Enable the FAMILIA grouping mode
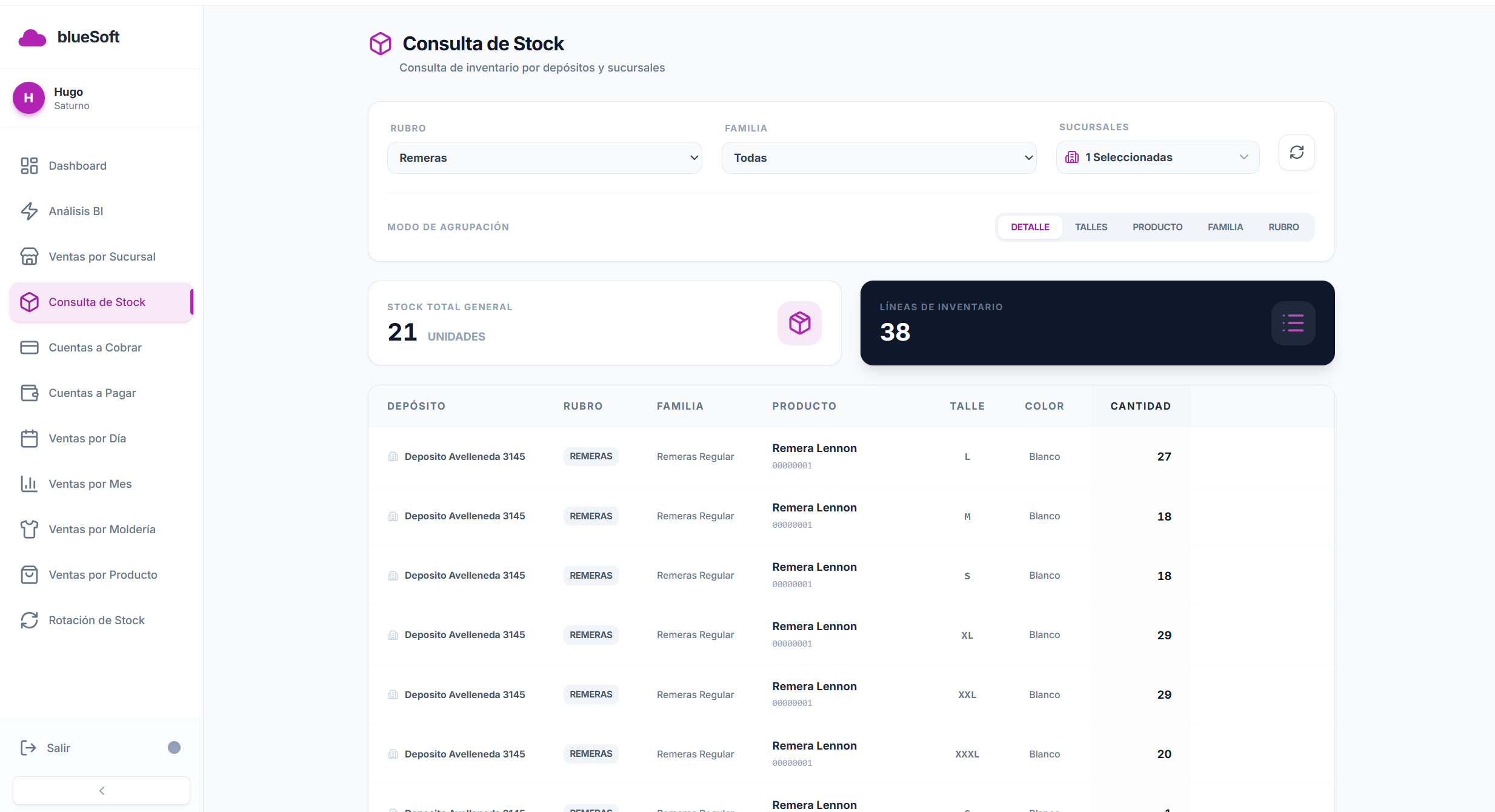Viewport: 1495px width, 812px height. click(1225, 227)
